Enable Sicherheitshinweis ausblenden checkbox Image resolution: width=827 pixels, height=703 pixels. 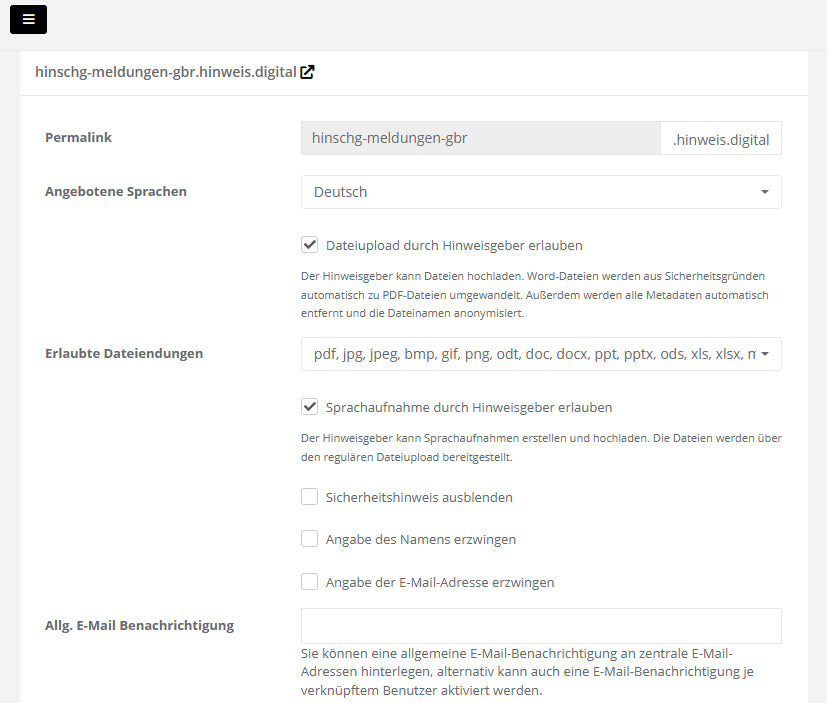(x=310, y=497)
